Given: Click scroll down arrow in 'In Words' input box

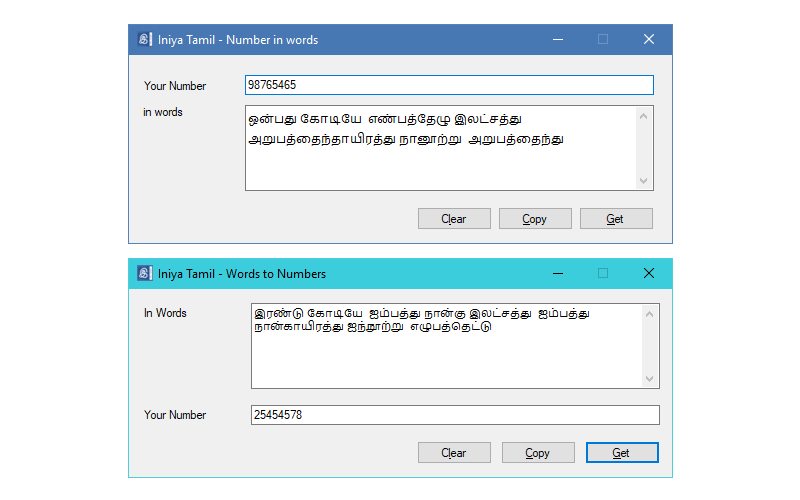Looking at the screenshot, I should coord(649,378).
